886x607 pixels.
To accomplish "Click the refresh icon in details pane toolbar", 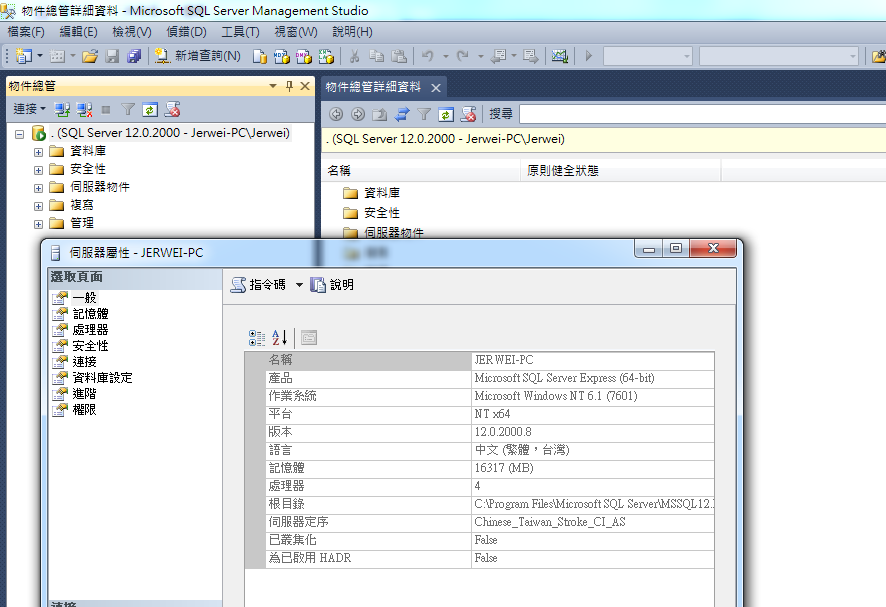I will click(446, 114).
